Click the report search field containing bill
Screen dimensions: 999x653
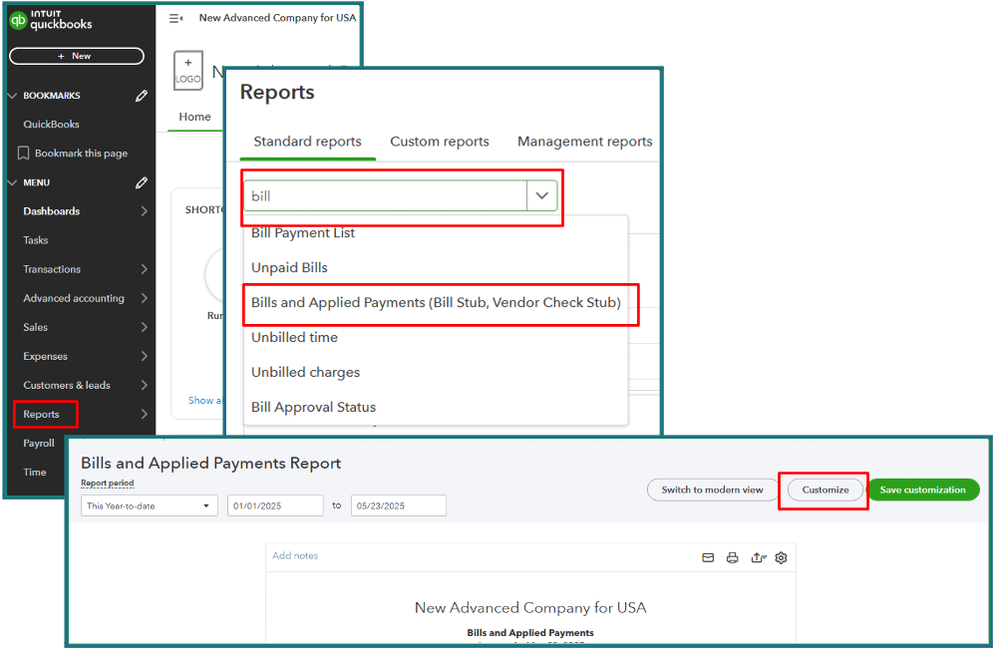[x=385, y=196]
